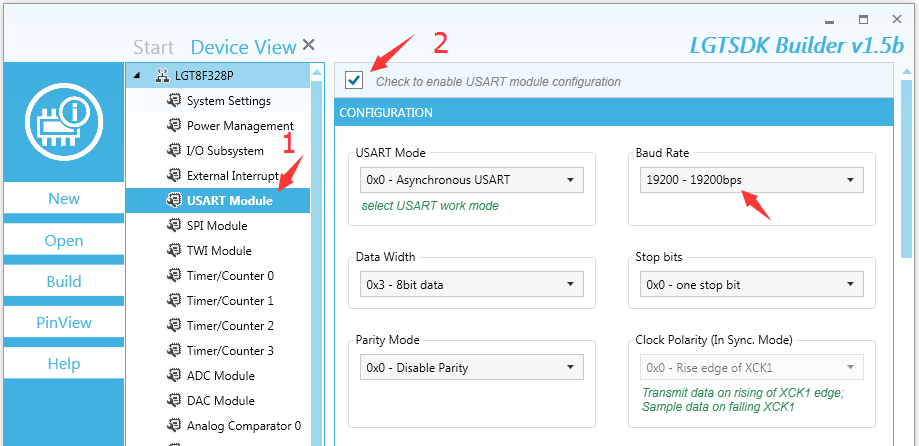Select ADC Module in the device tree

point(220,376)
